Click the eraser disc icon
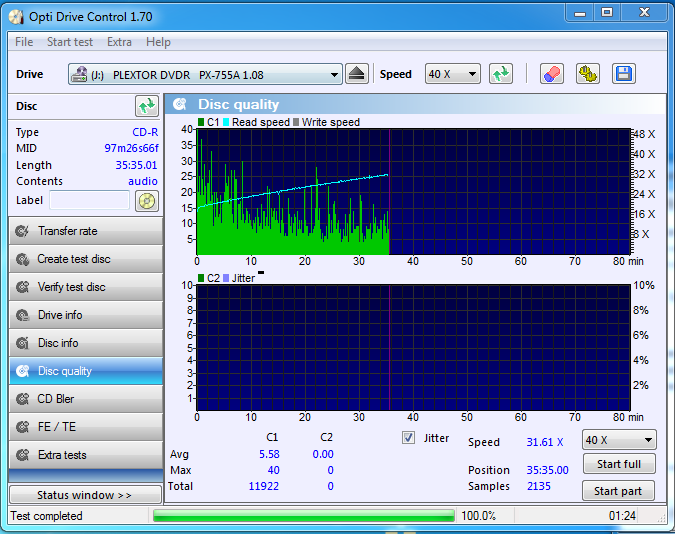This screenshot has height=534, width=675. coord(551,74)
